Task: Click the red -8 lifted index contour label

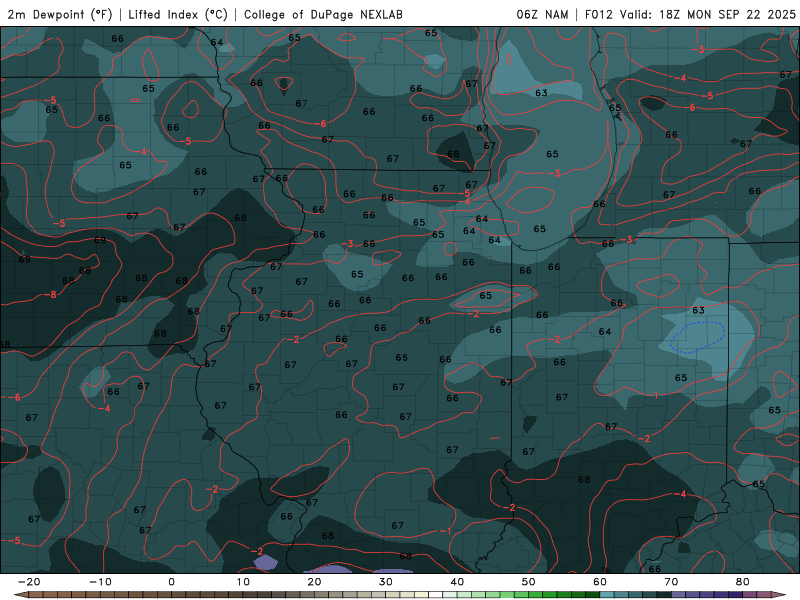Action: pos(50,294)
